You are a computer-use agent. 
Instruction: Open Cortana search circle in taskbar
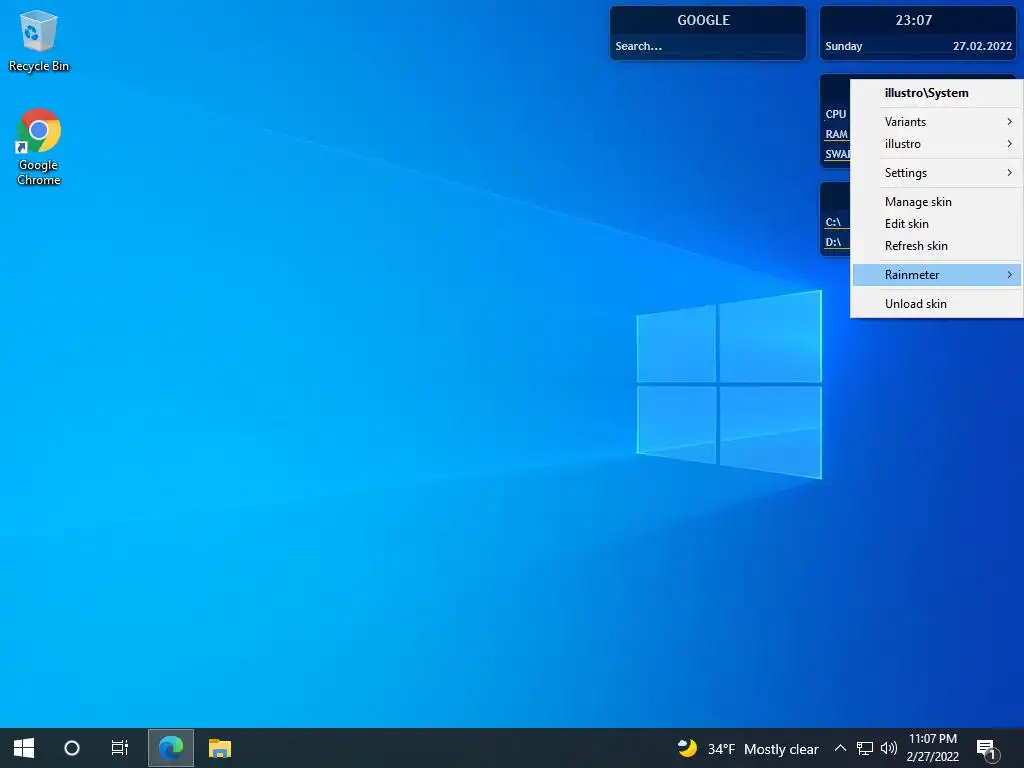pos(72,748)
